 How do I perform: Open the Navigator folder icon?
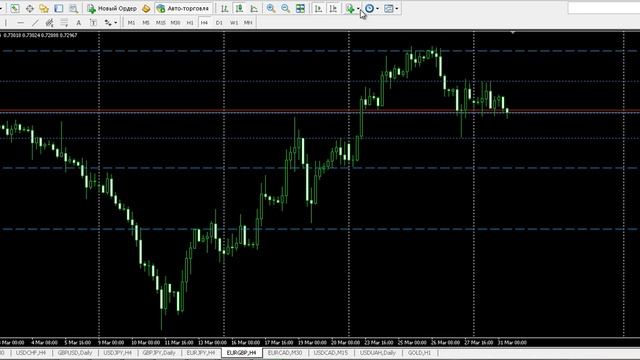[44, 8]
